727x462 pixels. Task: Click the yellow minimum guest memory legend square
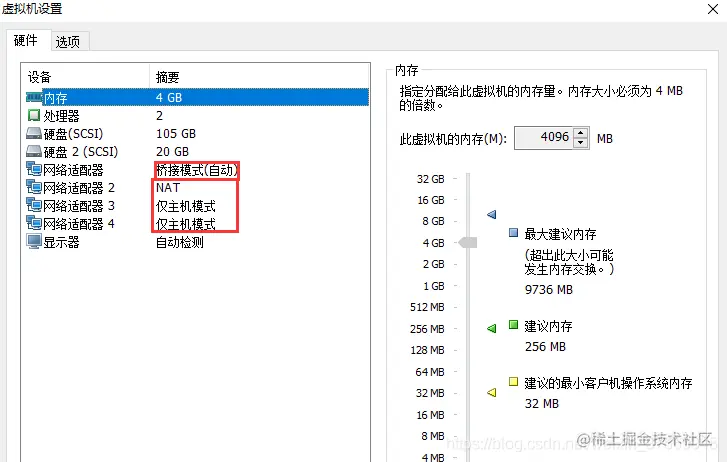tap(513, 382)
